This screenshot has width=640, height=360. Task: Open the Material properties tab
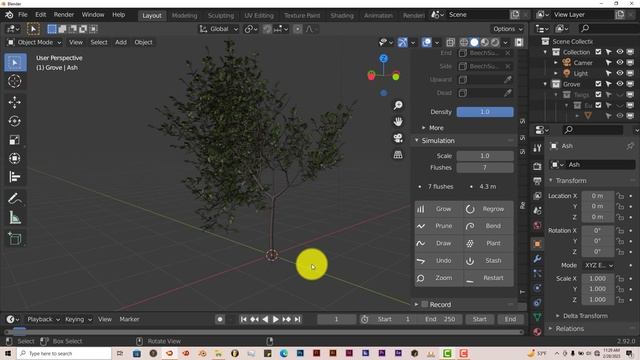(x=537, y=331)
